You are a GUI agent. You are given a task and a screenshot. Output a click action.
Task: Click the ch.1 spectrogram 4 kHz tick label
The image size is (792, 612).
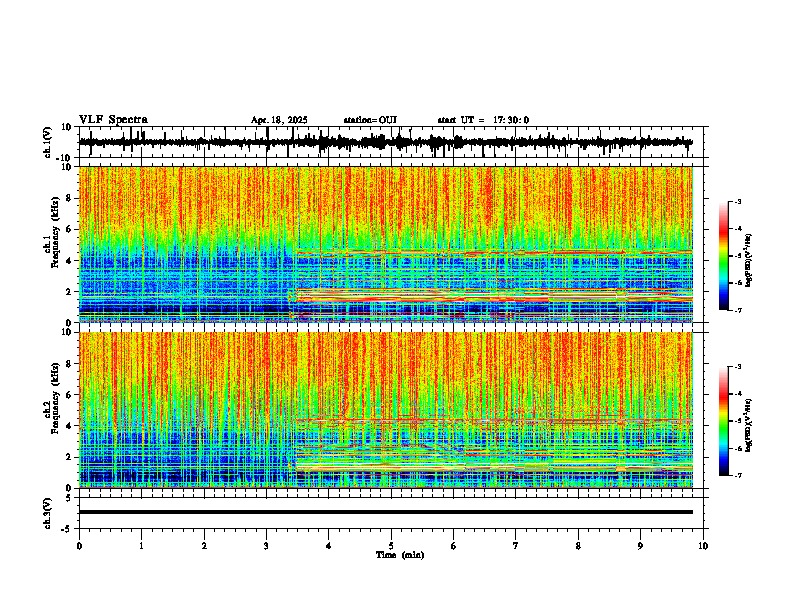(69, 261)
